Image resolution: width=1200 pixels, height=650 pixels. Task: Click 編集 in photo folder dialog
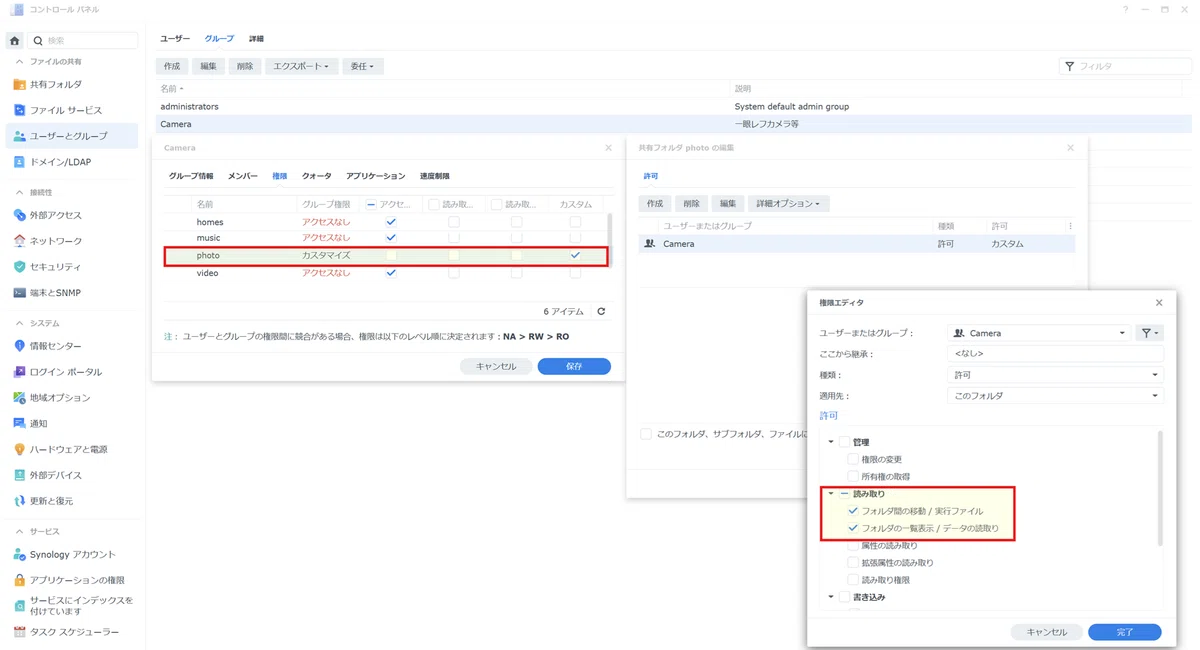728,204
